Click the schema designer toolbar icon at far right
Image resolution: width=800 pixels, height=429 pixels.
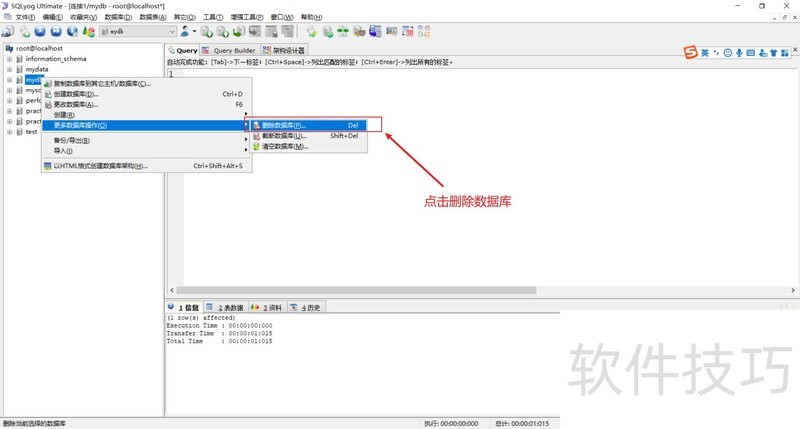pos(424,32)
